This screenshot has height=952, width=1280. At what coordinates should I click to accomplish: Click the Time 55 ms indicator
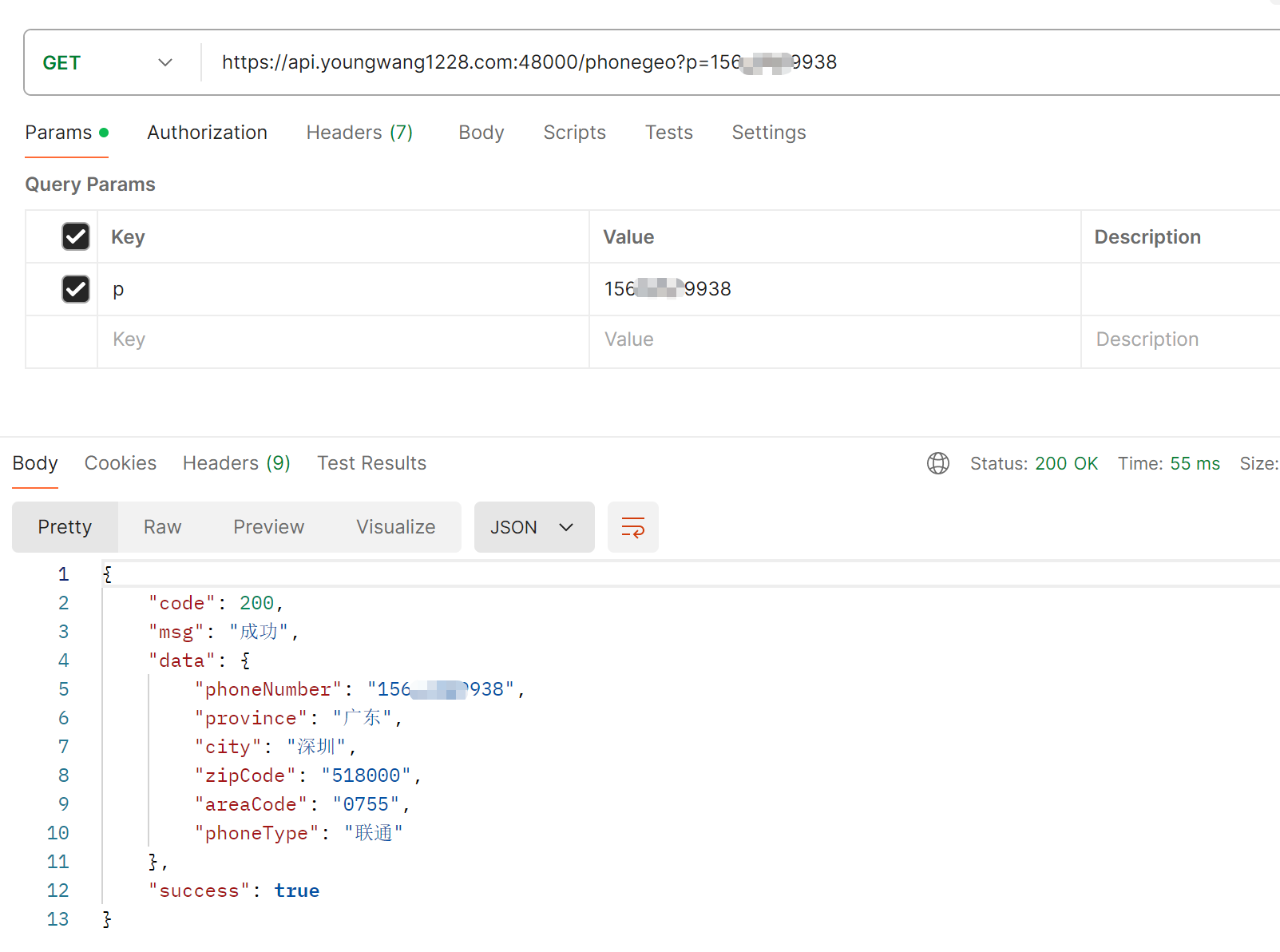tap(1169, 463)
